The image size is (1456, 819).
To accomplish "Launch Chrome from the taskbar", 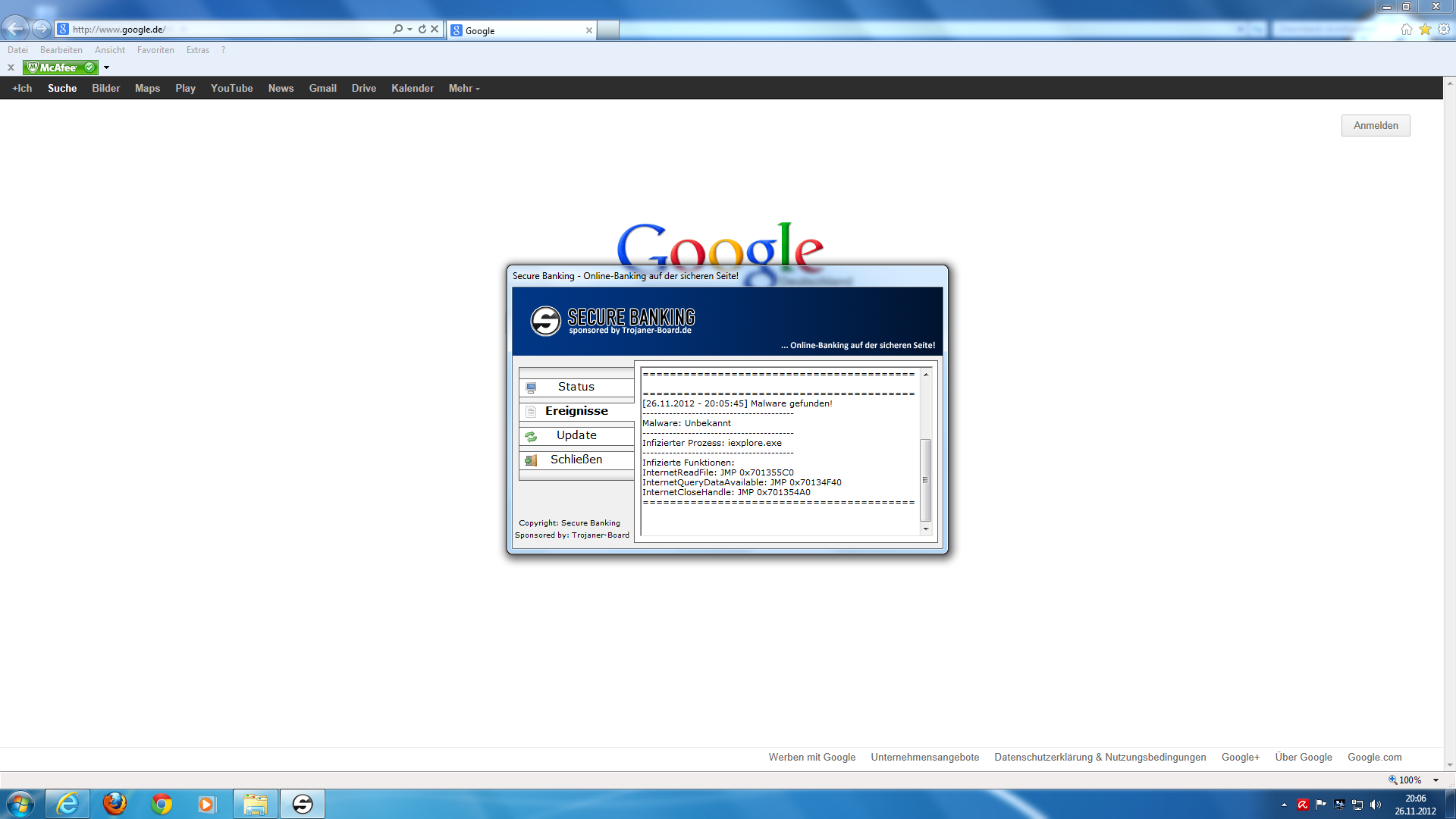I will (162, 804).
